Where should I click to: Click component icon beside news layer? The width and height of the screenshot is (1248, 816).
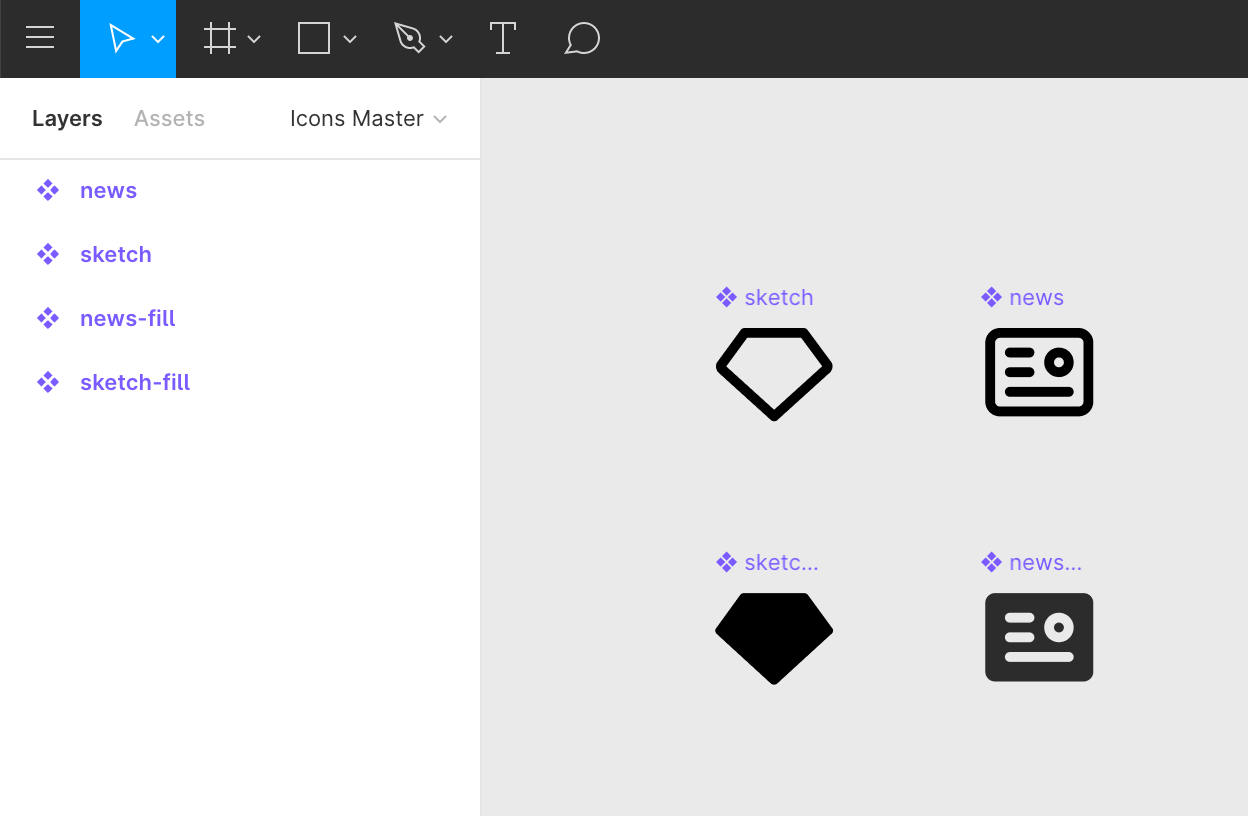pos(48,190)
